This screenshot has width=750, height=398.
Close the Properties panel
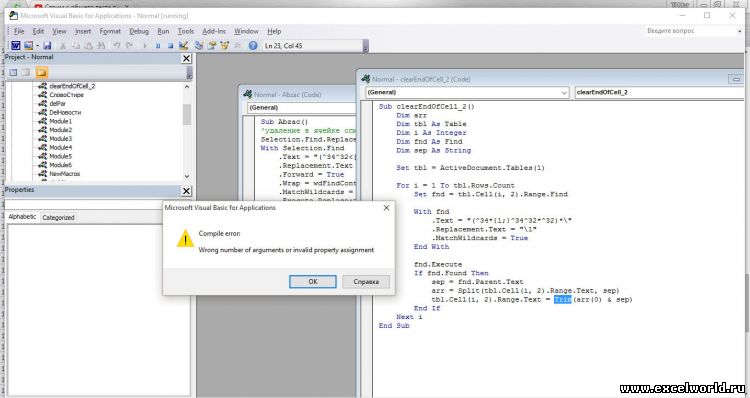[x=186, y=191]
